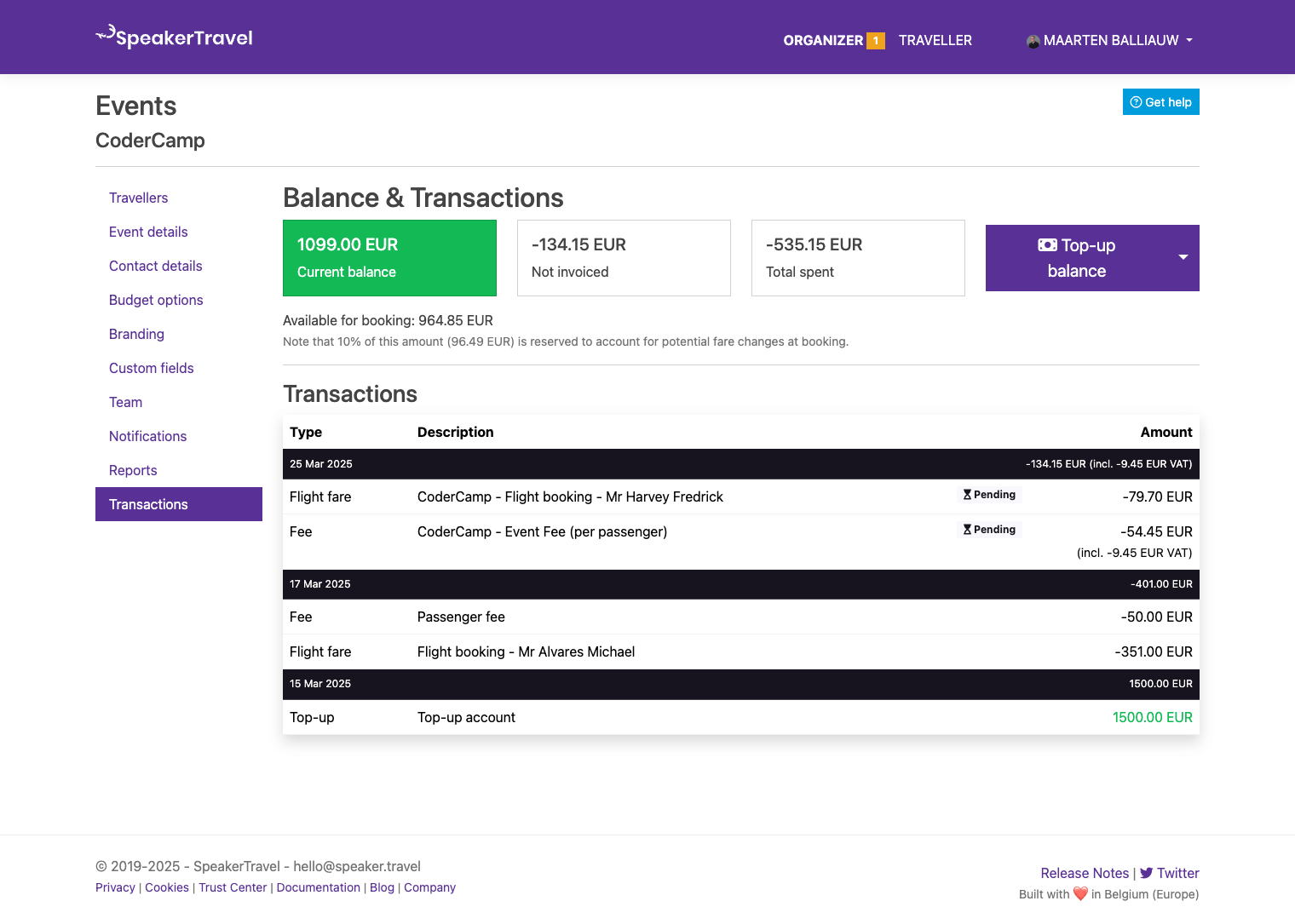Go to Budget options in sidebar

click(156, 300)
